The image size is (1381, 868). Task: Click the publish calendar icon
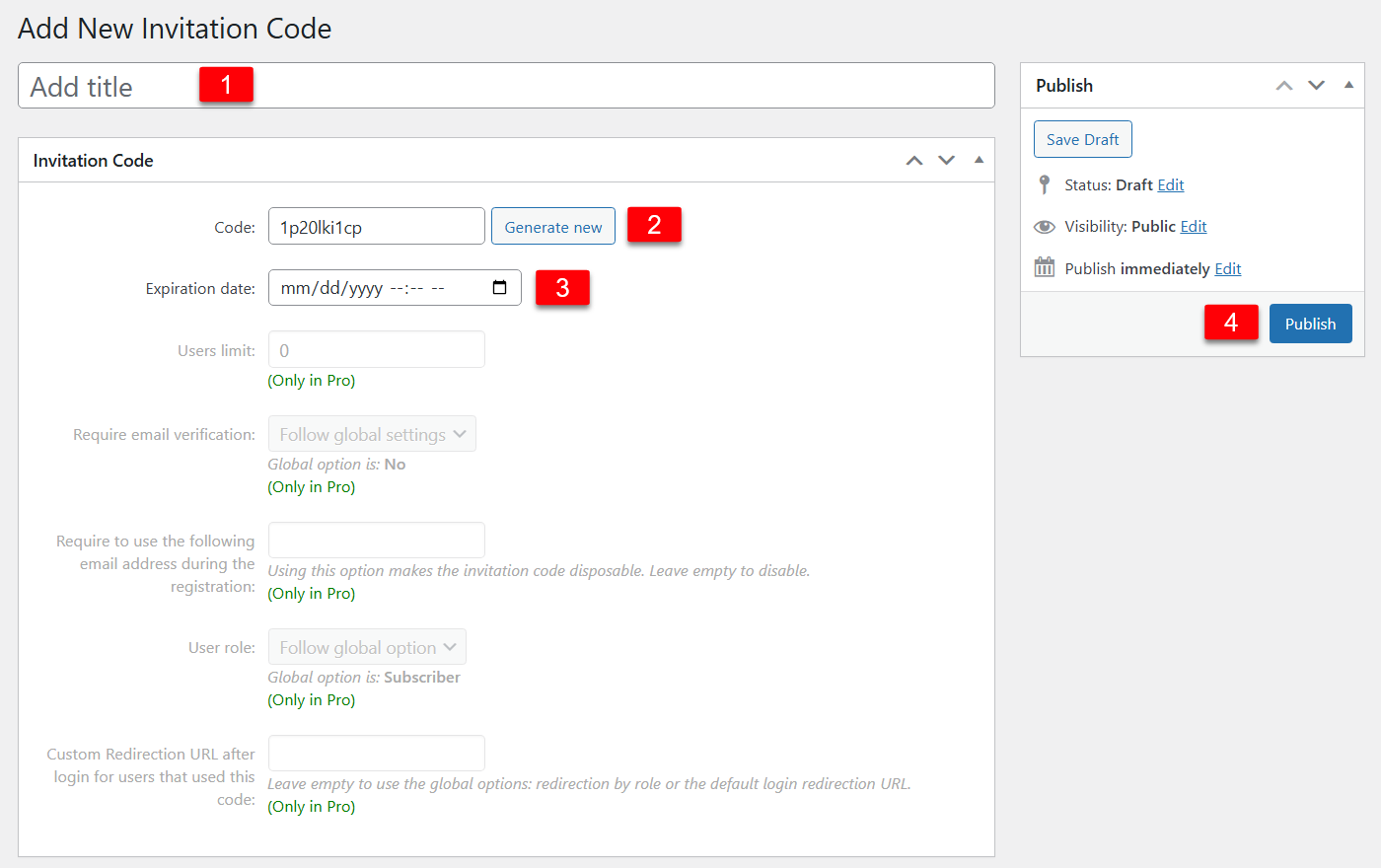1045,267
